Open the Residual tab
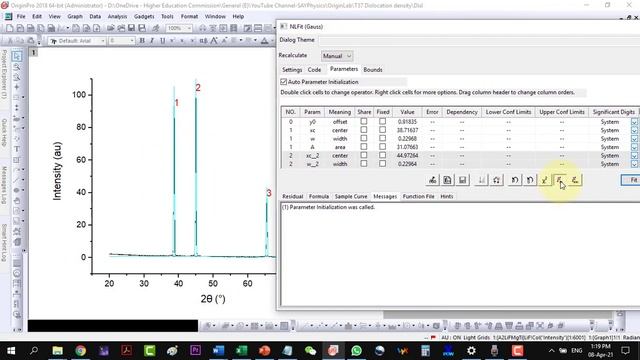The width and height of the screenshot is (640, 360). pyautogui.click(x=293, y=196)
